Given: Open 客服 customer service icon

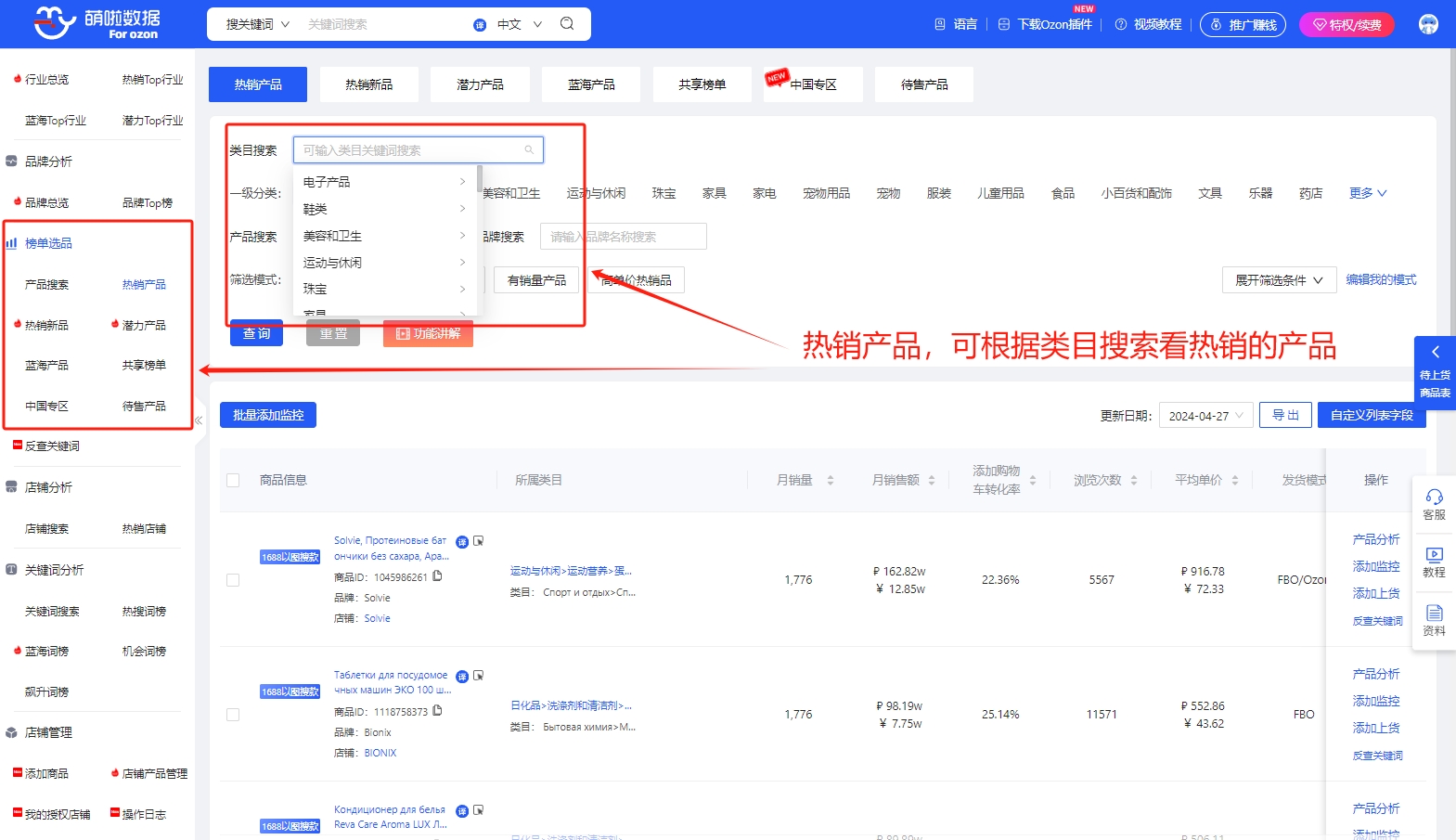Looking at the screenshot, I should (1435, 505).
